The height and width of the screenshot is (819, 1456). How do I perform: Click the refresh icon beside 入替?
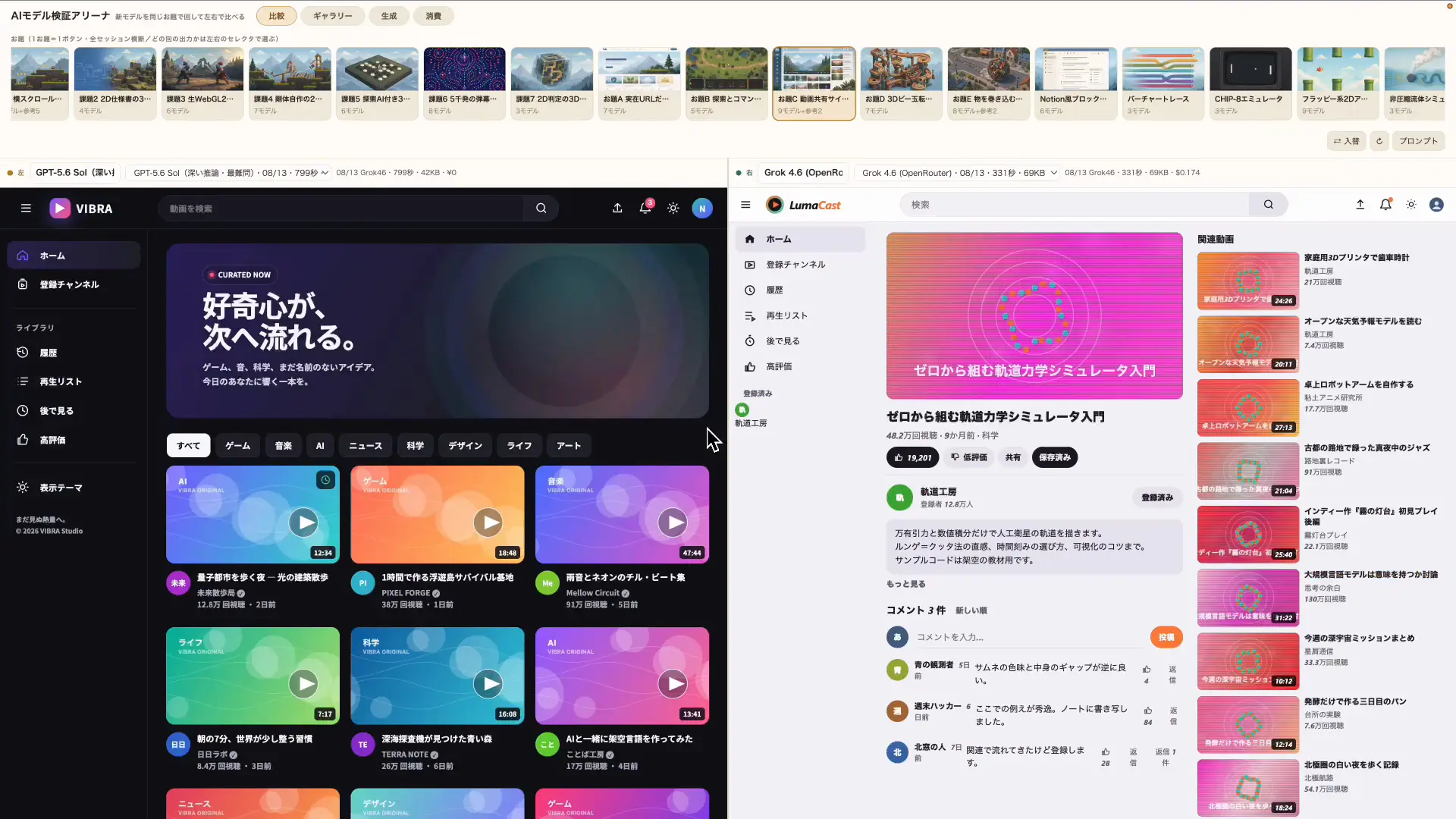pyautogui.click(x=1379, y=141)
